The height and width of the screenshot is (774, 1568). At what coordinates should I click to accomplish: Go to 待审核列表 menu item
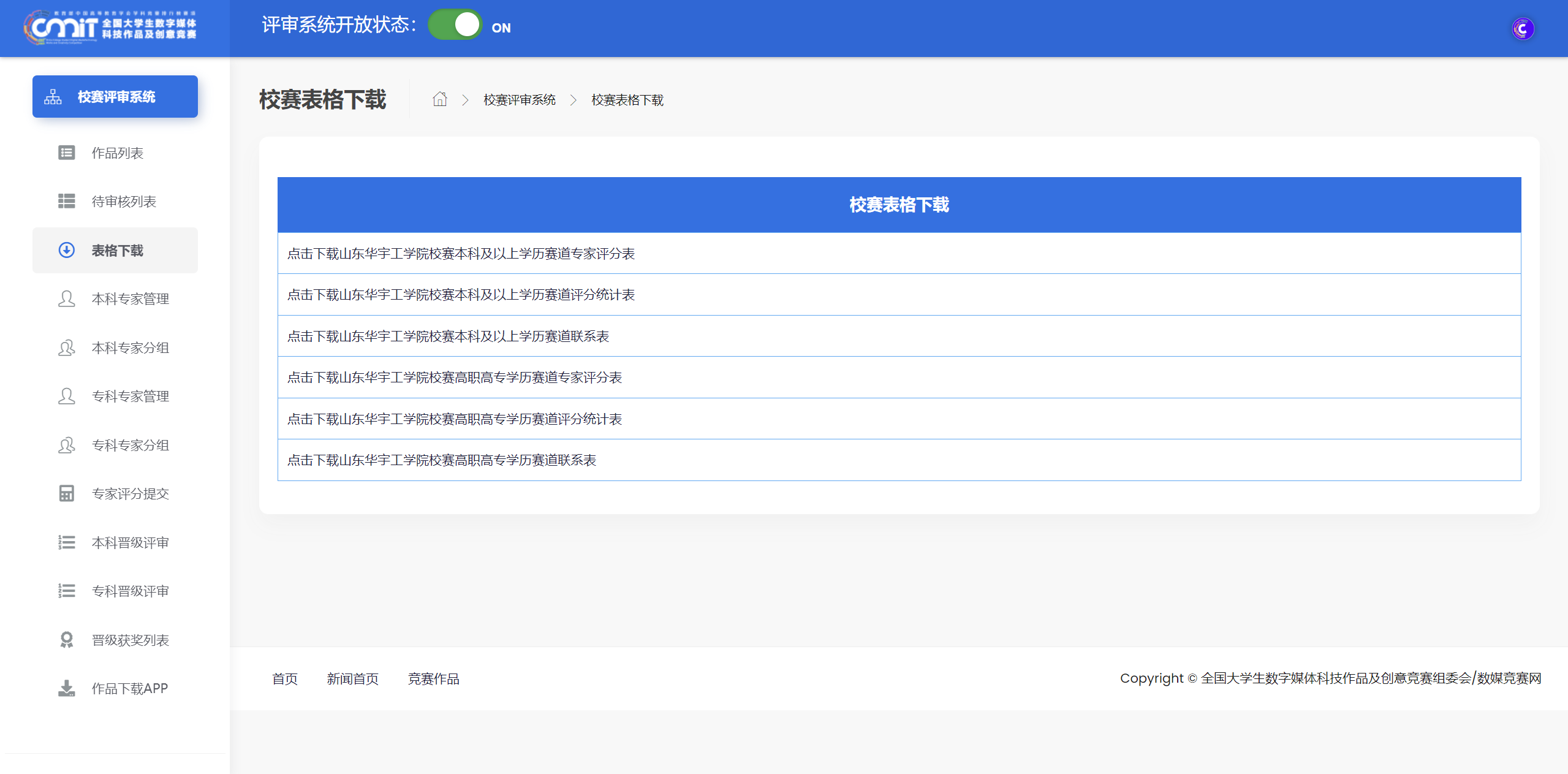point(115,201)
